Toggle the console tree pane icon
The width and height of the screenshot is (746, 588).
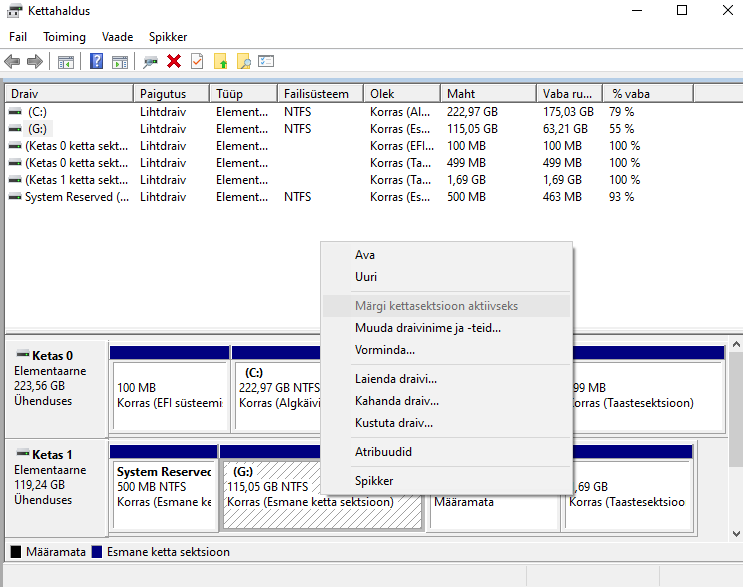(x=66, y=62)
